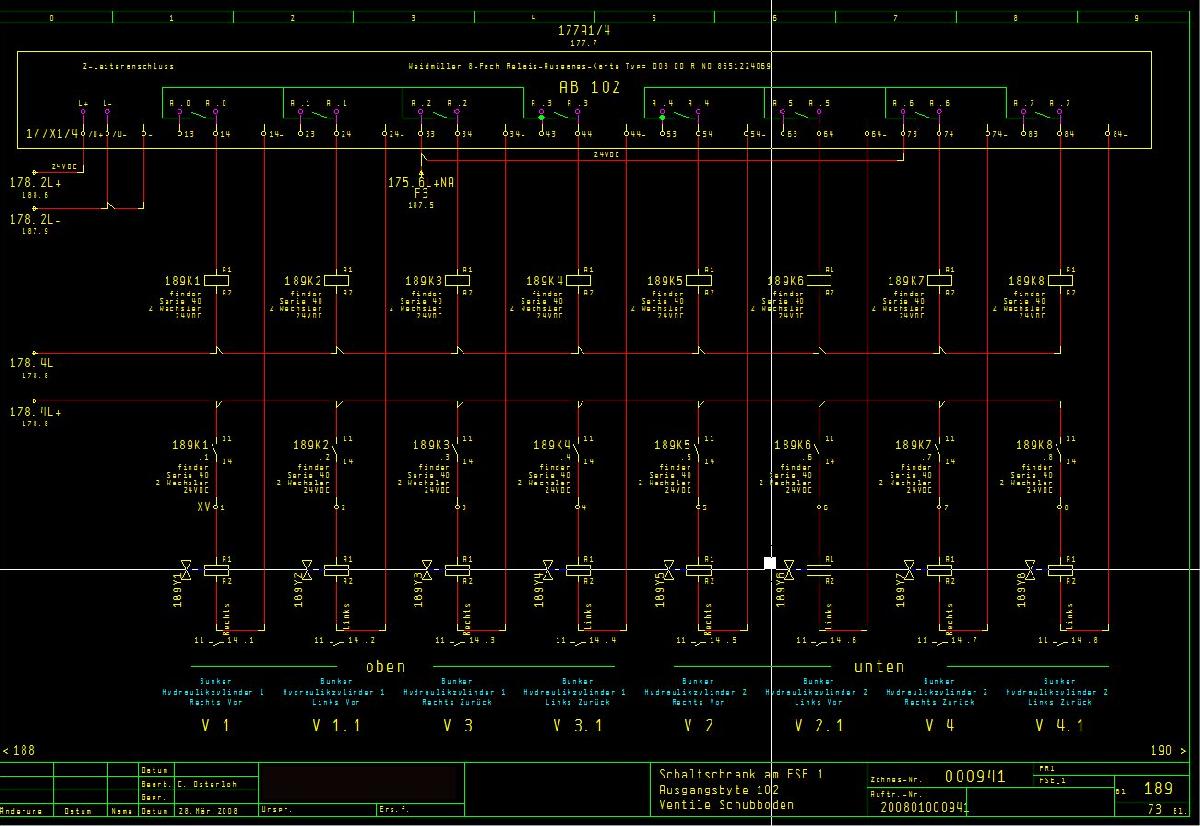1200x826 pixels.
Task: Select the 189K1 relay coil symbol
Action: 217,281
